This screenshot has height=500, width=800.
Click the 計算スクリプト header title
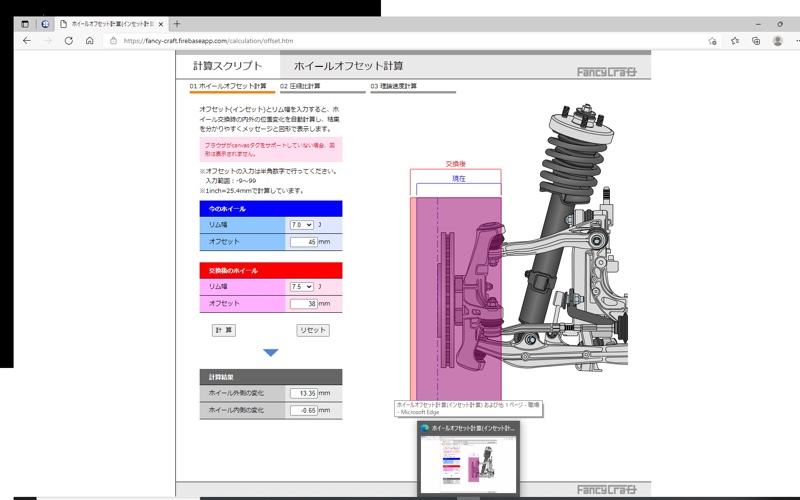(x=228, y=66)
